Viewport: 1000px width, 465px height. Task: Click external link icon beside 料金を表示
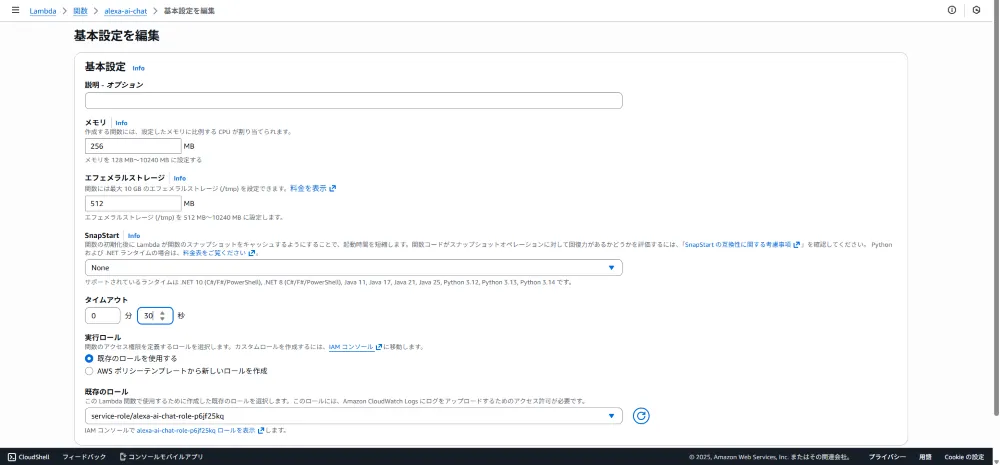(x=332, y=188)
